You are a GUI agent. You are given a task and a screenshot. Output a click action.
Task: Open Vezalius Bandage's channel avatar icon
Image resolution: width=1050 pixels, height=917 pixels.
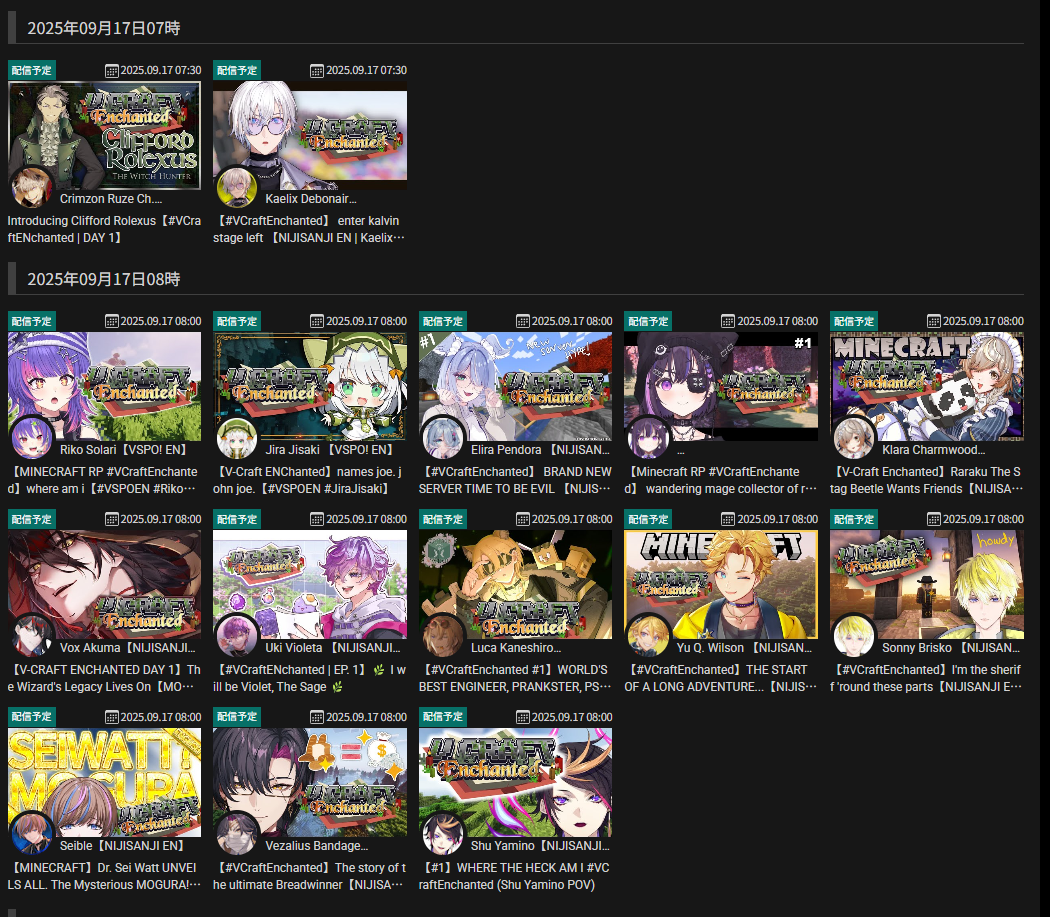point(236,834)
